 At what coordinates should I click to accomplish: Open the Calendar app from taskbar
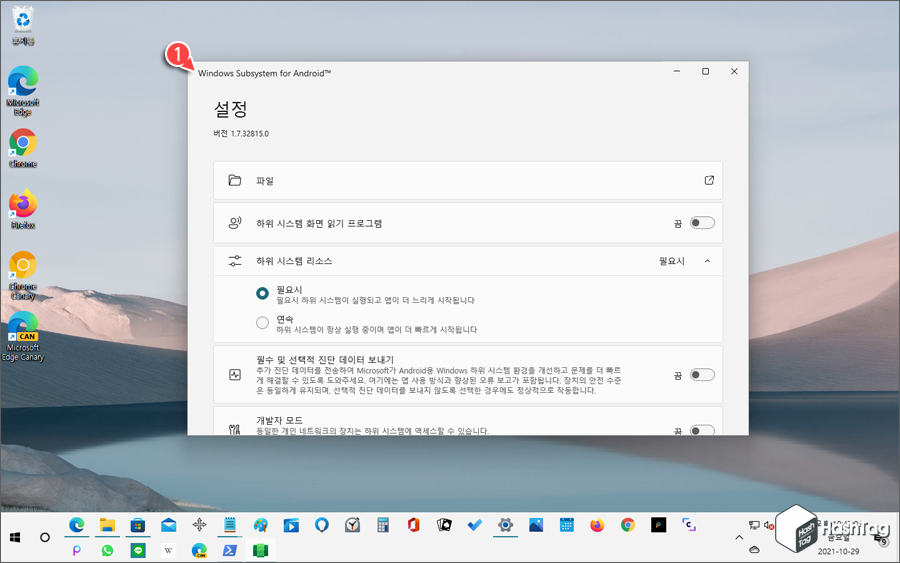[x=567, y=525]
